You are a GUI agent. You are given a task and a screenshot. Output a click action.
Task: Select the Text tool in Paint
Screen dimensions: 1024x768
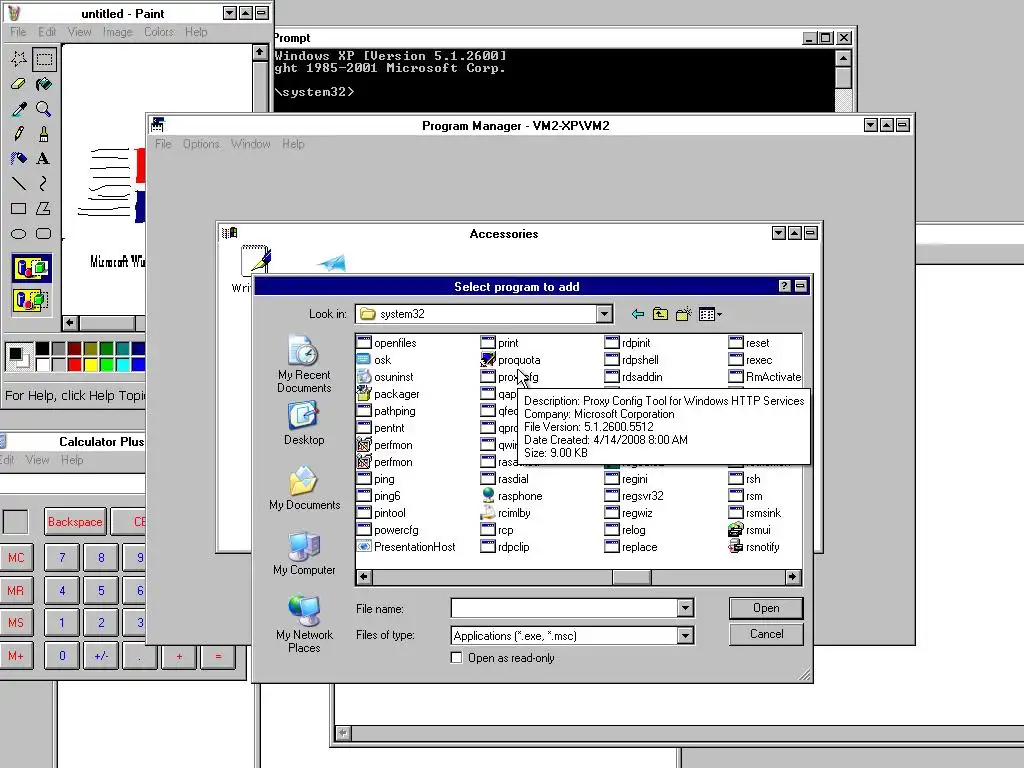44,159
